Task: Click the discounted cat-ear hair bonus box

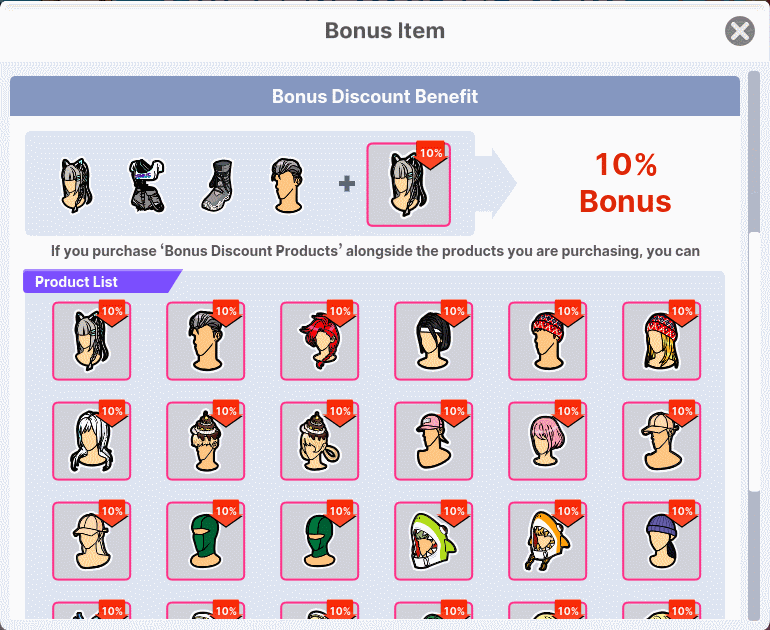Action: 408,184
